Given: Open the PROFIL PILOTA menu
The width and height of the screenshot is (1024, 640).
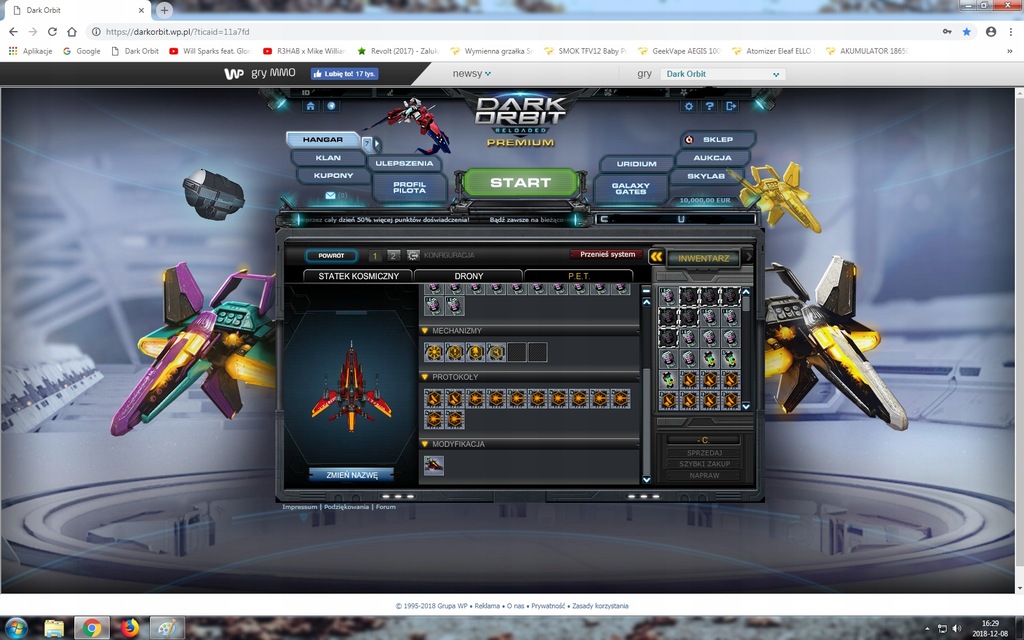Looking at the screenshot, I should click(409, 187).
